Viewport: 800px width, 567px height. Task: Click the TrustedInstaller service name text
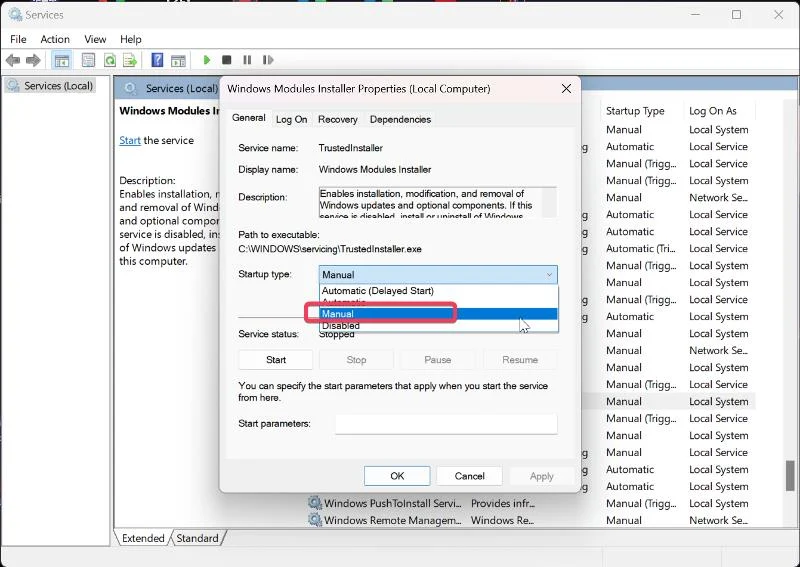coord(351,148)
